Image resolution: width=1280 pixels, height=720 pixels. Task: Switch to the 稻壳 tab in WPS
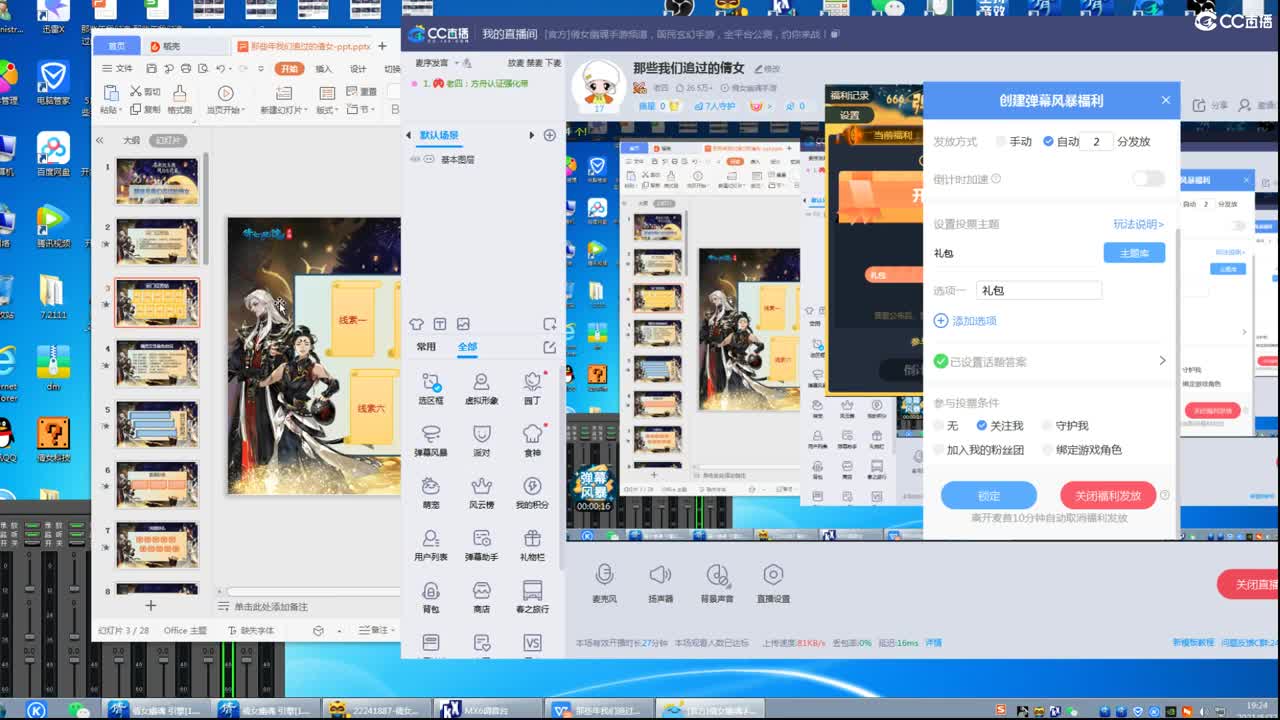coord(166,46)
